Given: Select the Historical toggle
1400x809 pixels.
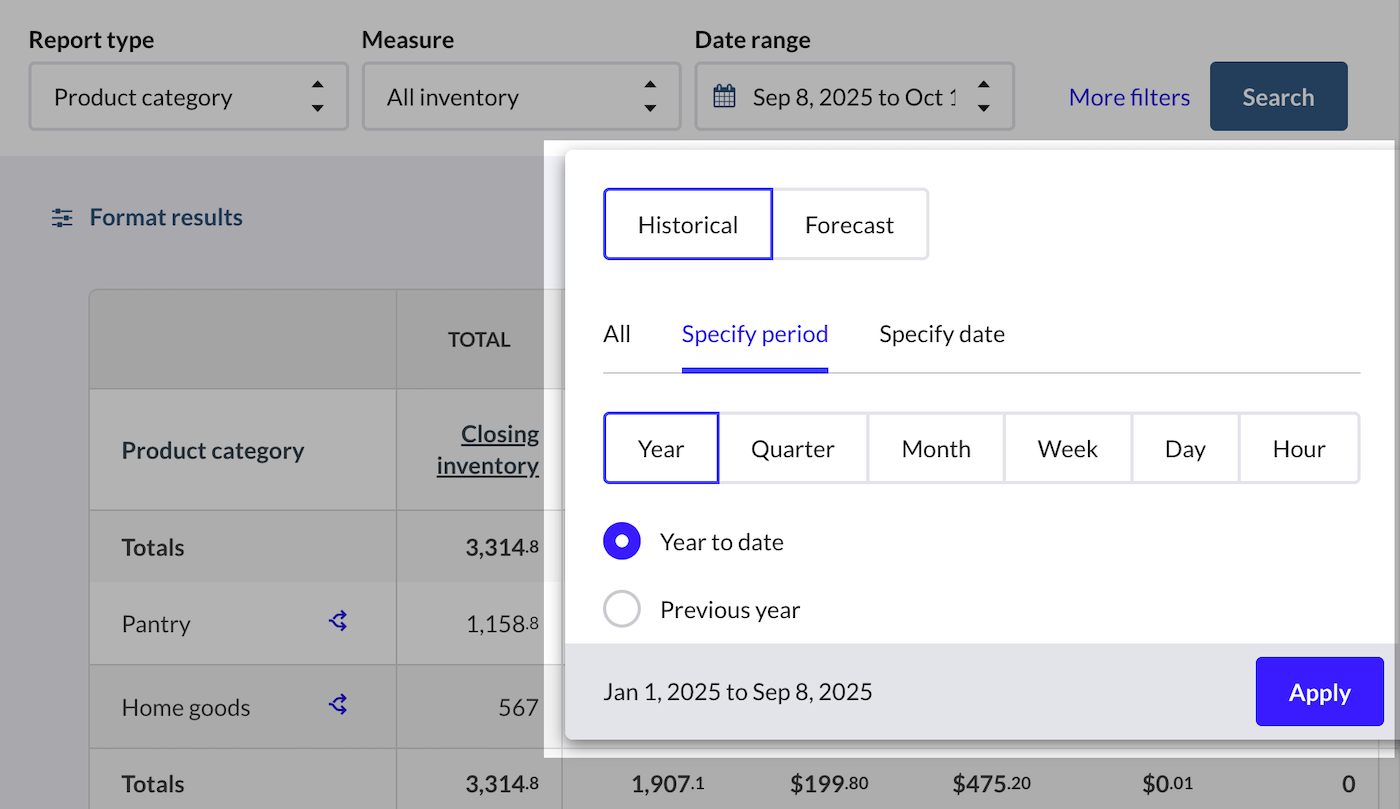Looking at the screenshot, I should (x=687, y=224).
